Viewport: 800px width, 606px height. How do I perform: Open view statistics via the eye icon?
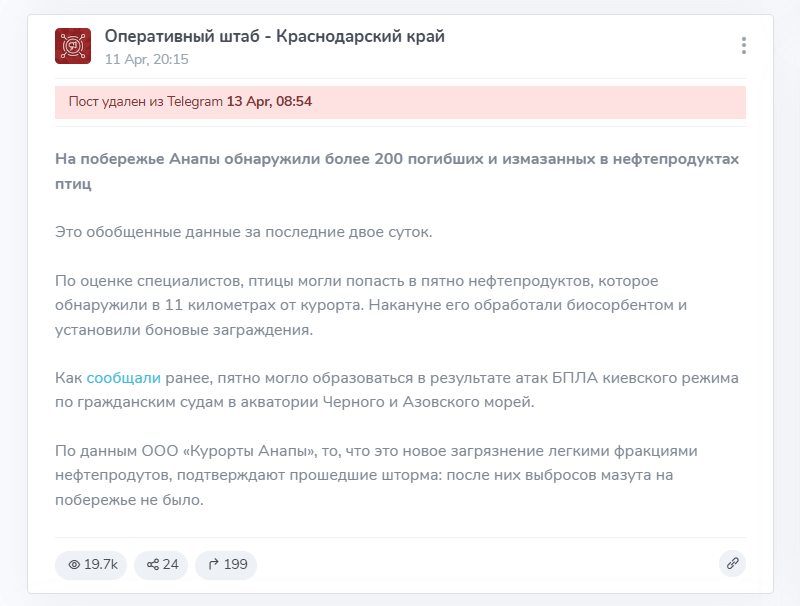point(76,564)
